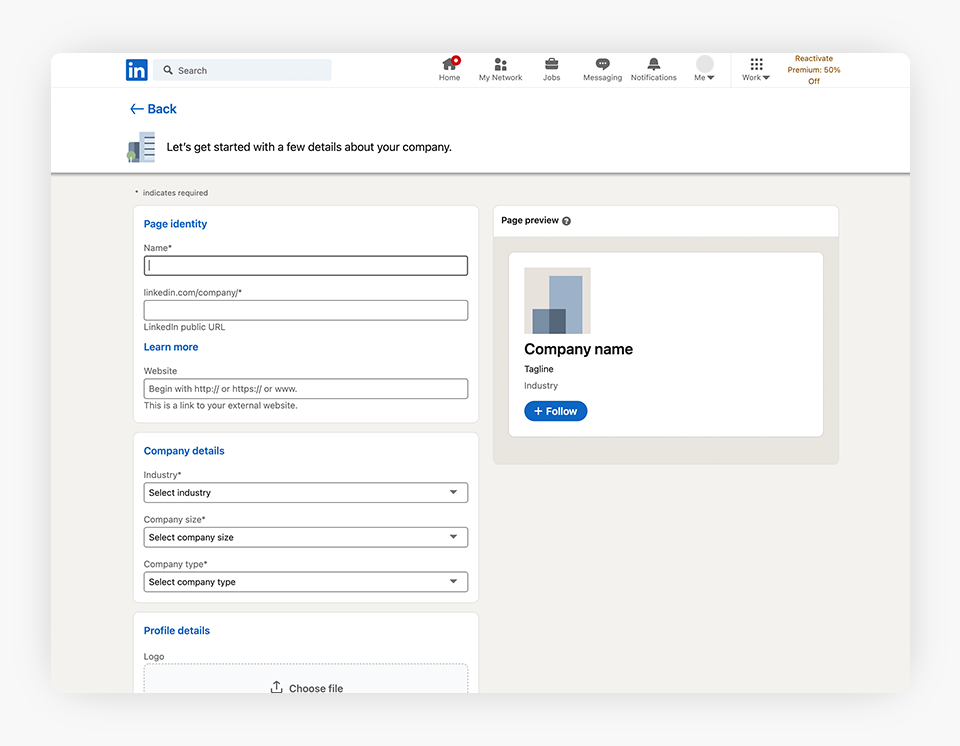Expand the Select industry dropdown
960x746 pixels.
pos(305,493)
